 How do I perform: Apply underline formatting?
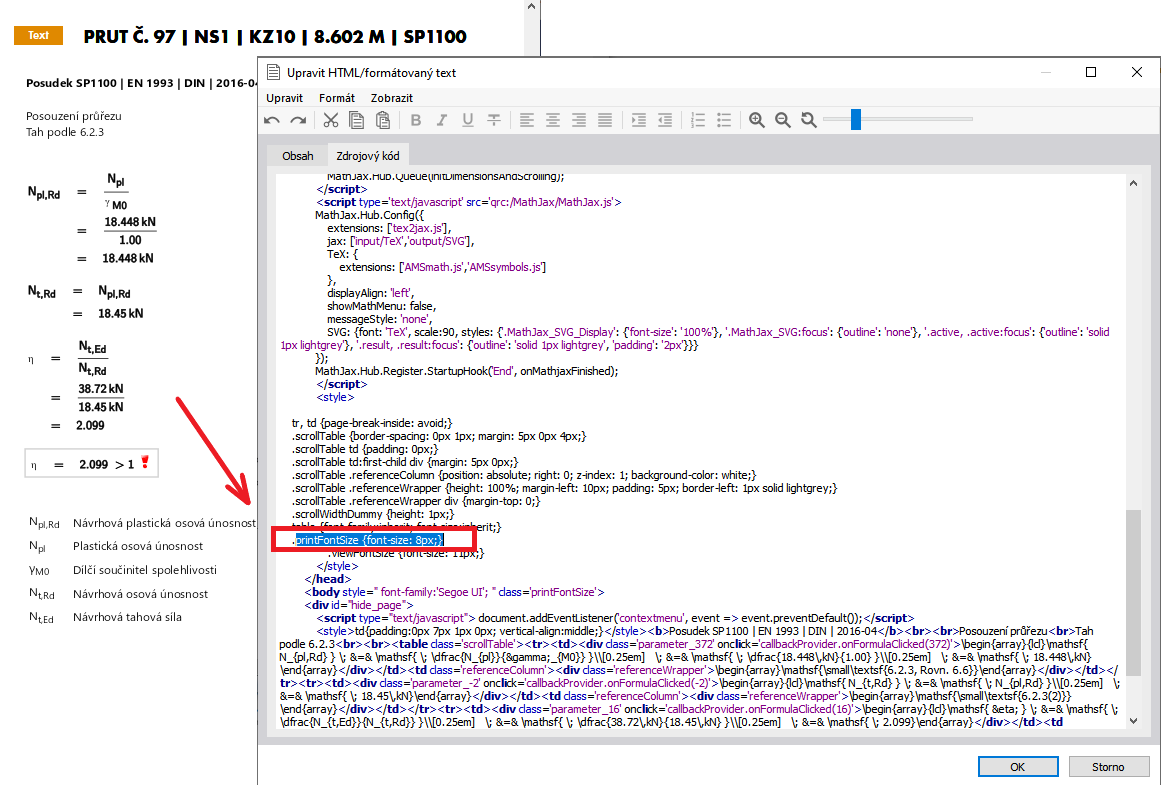tap(468, 120)
